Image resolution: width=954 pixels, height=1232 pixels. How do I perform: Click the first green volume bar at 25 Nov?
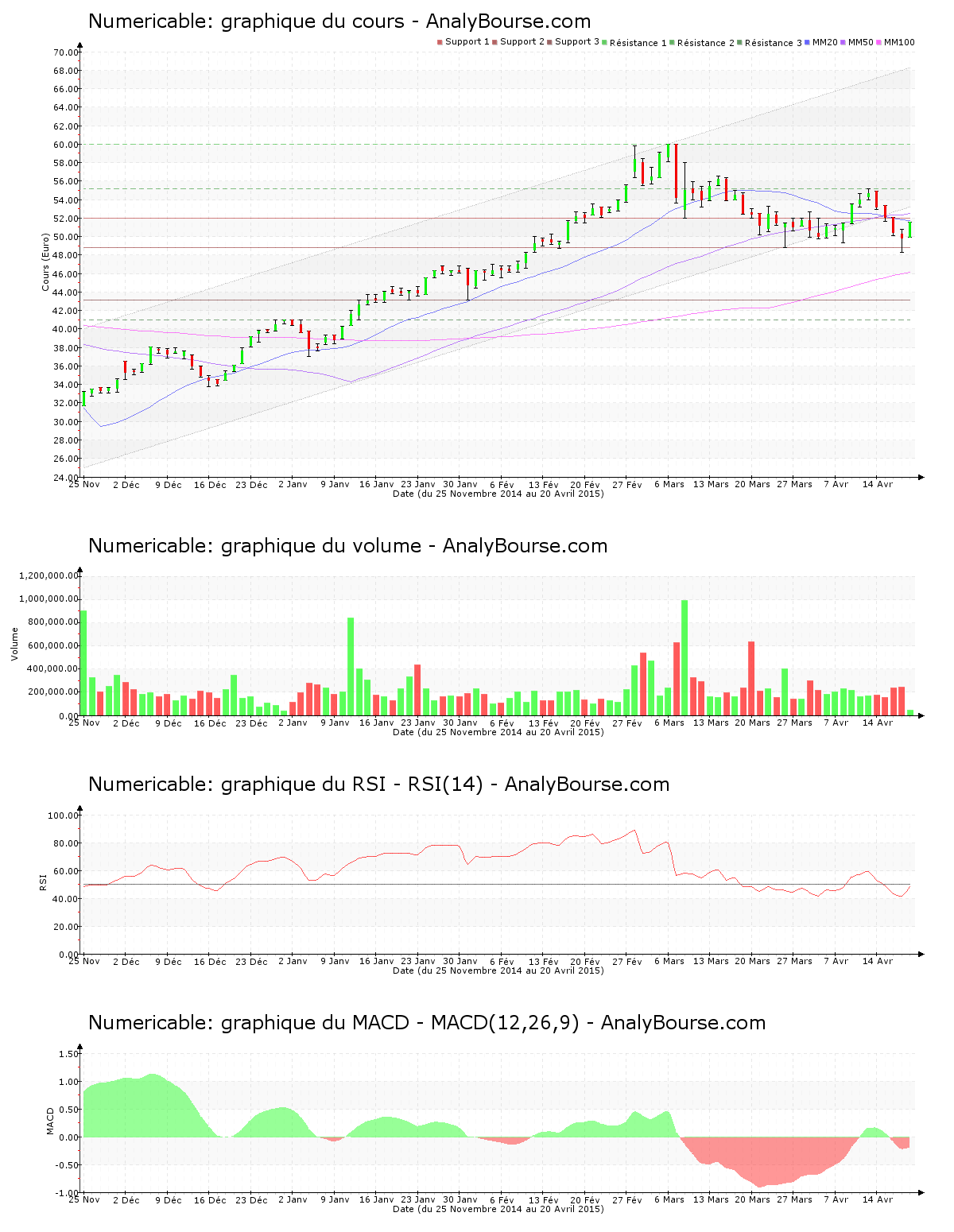84,663
